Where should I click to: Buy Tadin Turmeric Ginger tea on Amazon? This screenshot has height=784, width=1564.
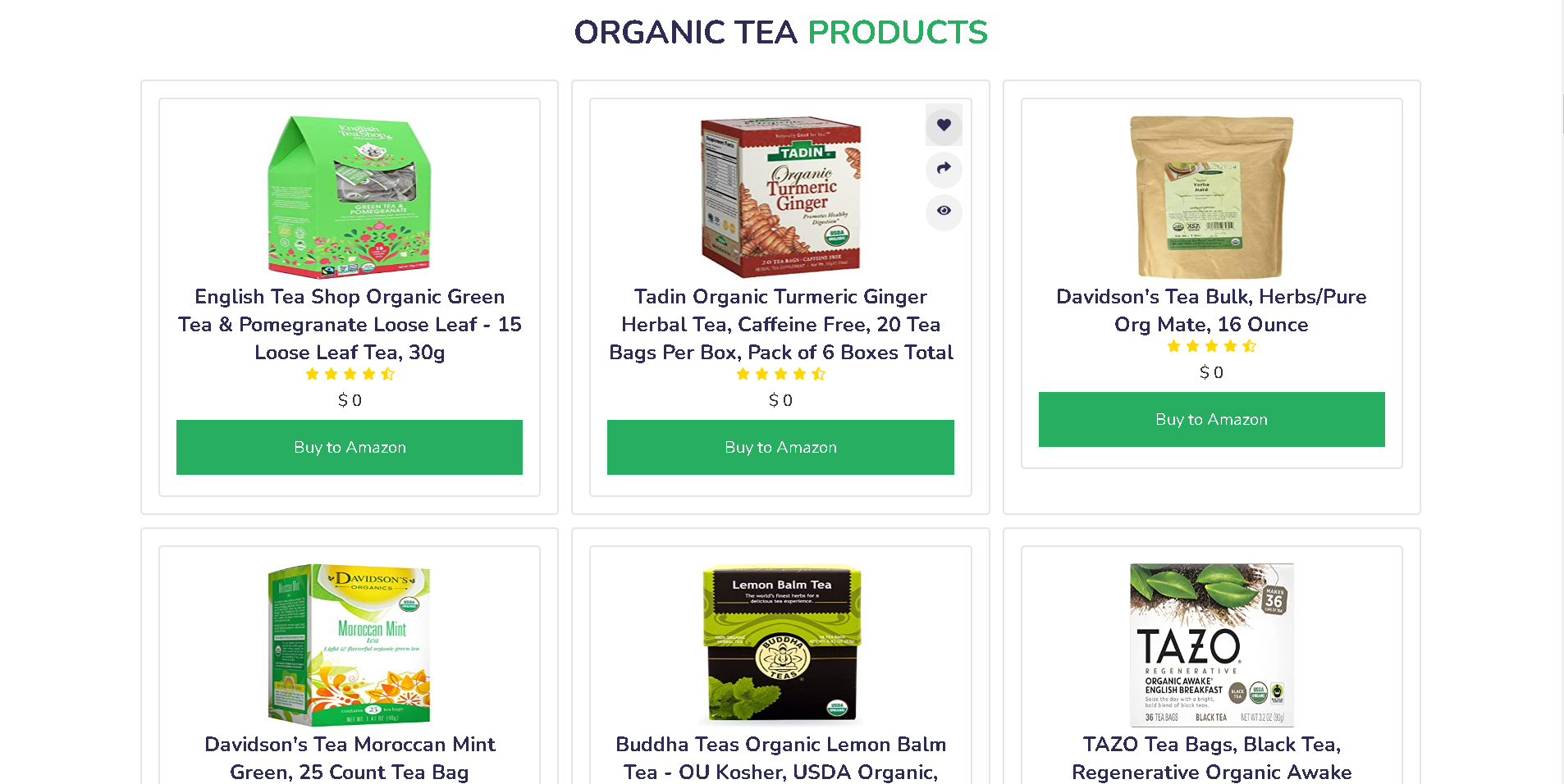tap(780, 447)
